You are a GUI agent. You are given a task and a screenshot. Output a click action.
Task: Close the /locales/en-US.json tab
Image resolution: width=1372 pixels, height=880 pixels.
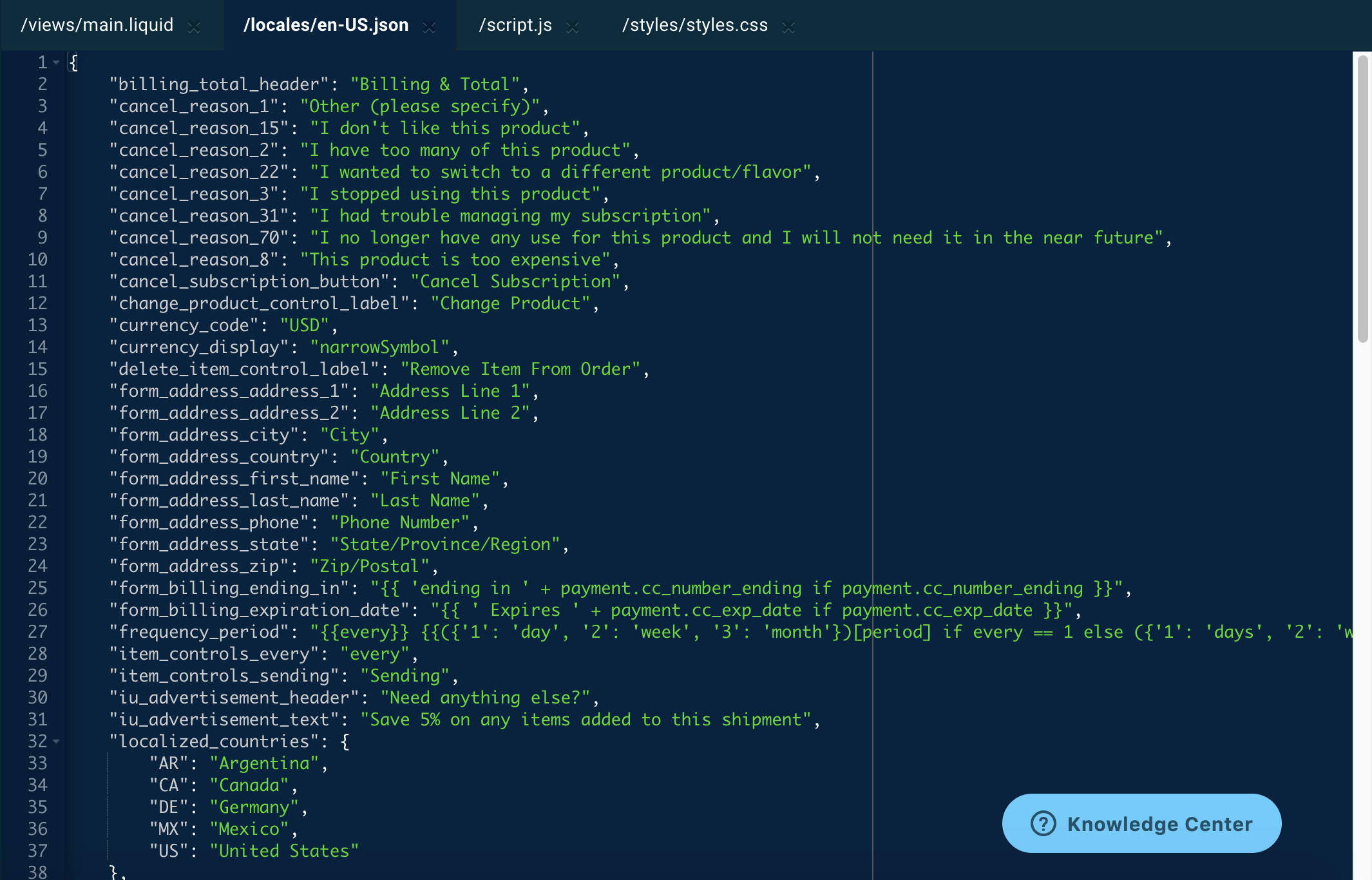pos(429,26)
